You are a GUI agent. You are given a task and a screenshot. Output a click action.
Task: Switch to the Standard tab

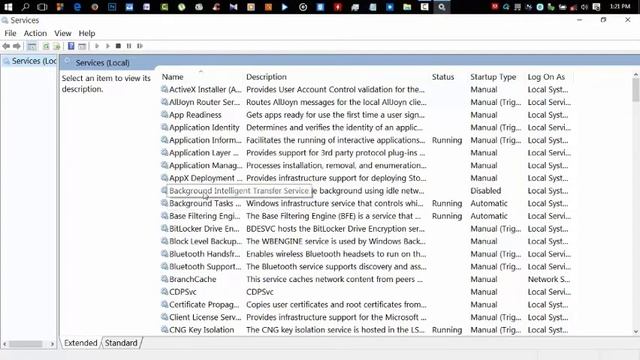[x=121, y=343]
